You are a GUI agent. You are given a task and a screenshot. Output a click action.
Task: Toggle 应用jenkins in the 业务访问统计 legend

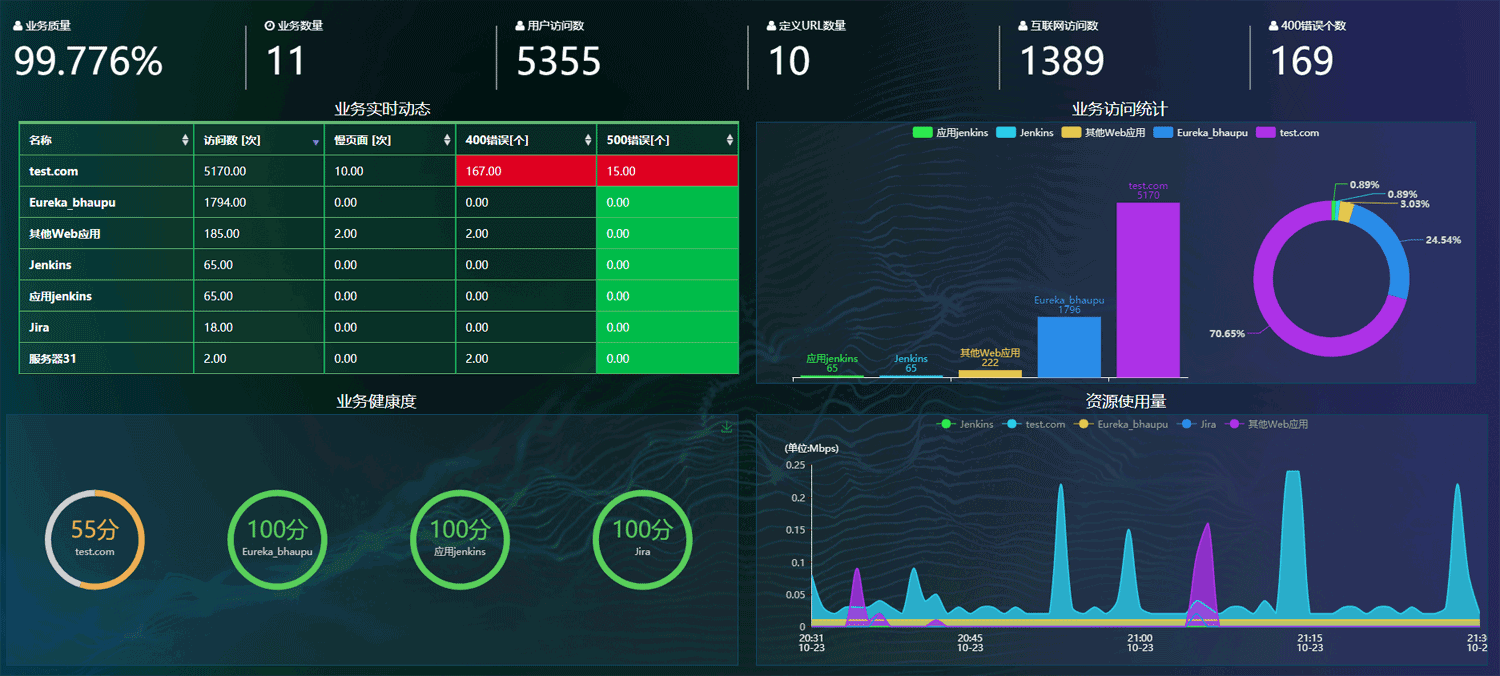(950, 133)
